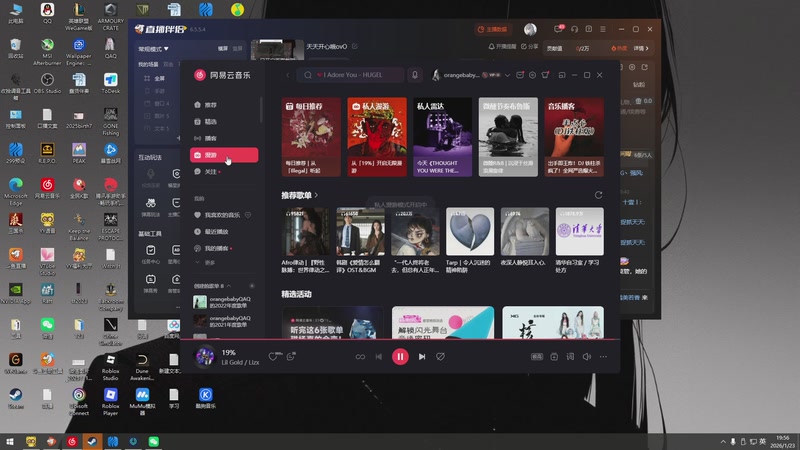Open the 解锁闪光舞台 activity banner

(x=443, y=322)
